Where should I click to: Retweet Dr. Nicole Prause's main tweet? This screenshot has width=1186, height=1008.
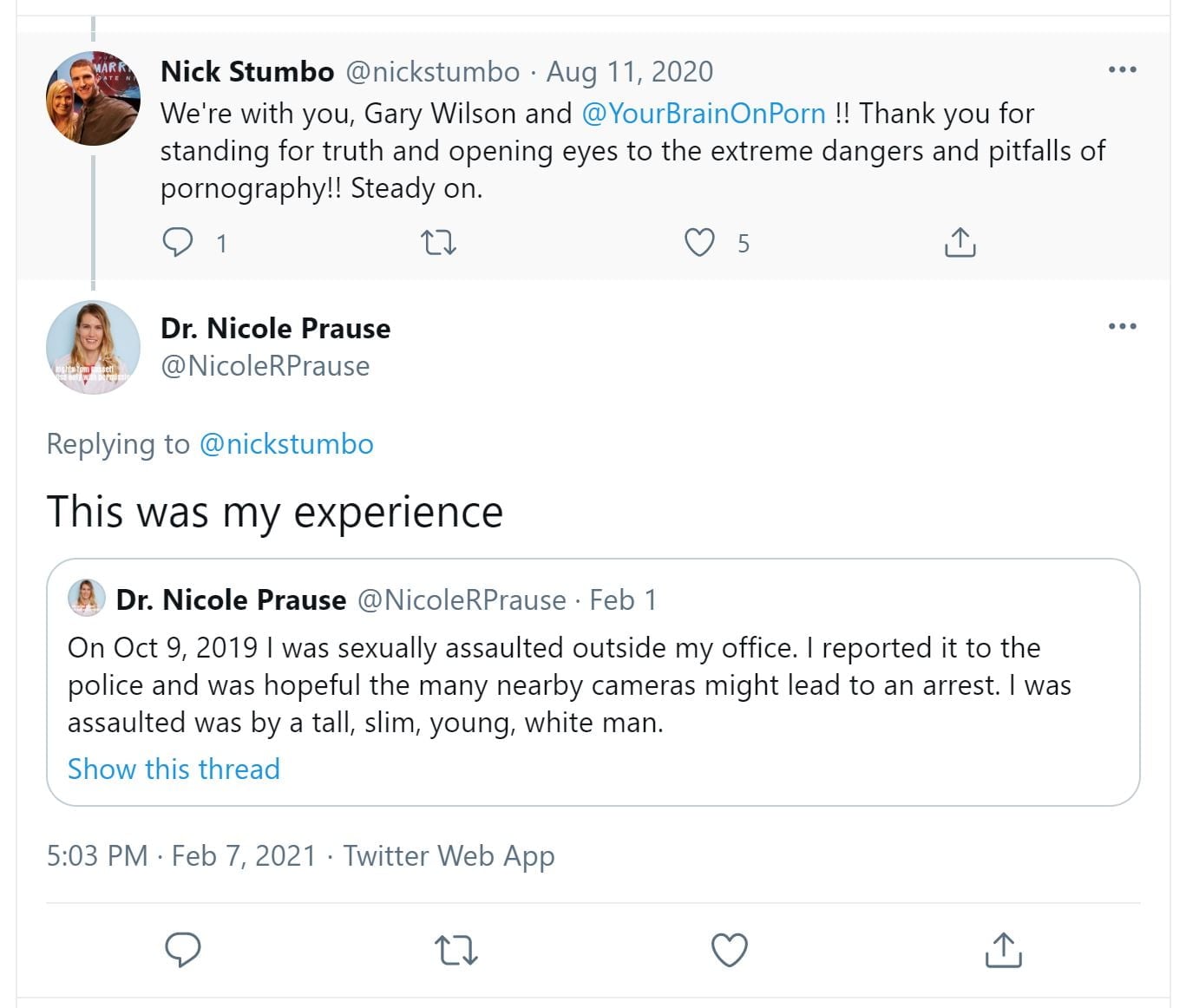click(x=455, y=950)
